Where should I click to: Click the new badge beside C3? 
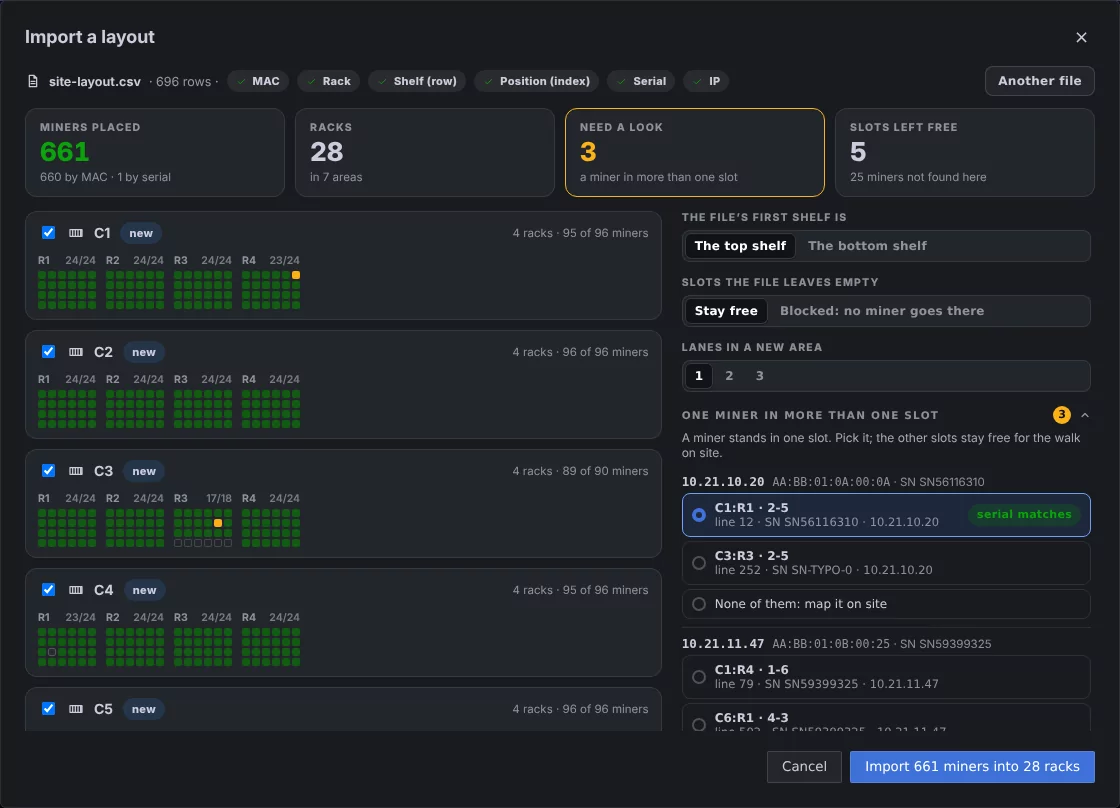[144, 471]
